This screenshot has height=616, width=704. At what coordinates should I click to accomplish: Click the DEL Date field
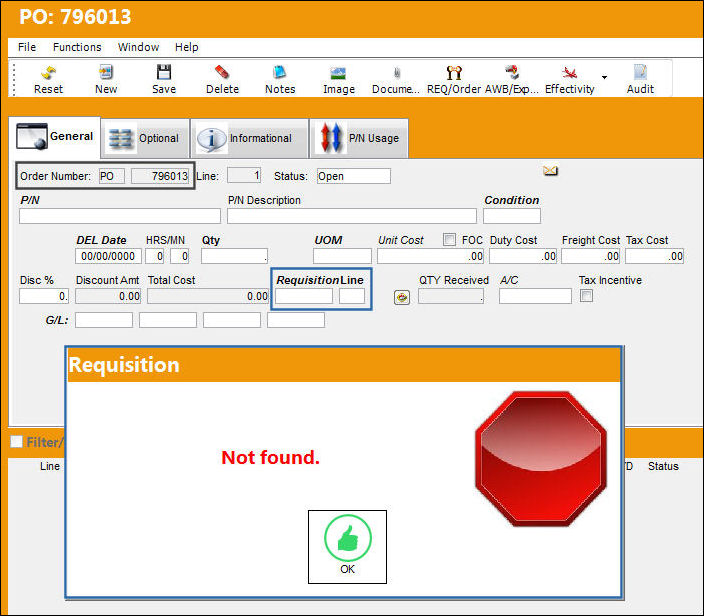click(108, 256)
